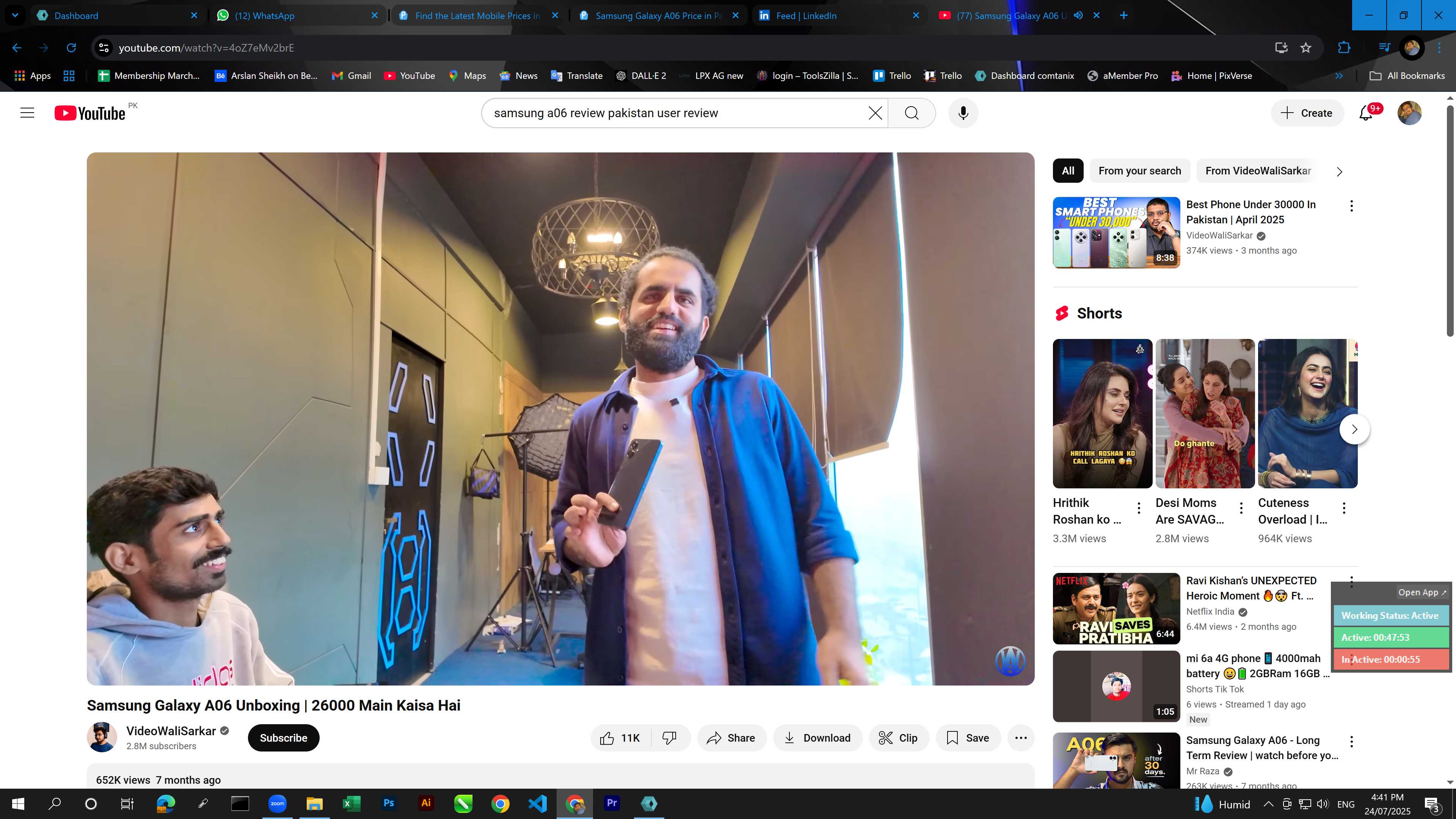Open the YouTube account avatar menu

point(1409,113)
